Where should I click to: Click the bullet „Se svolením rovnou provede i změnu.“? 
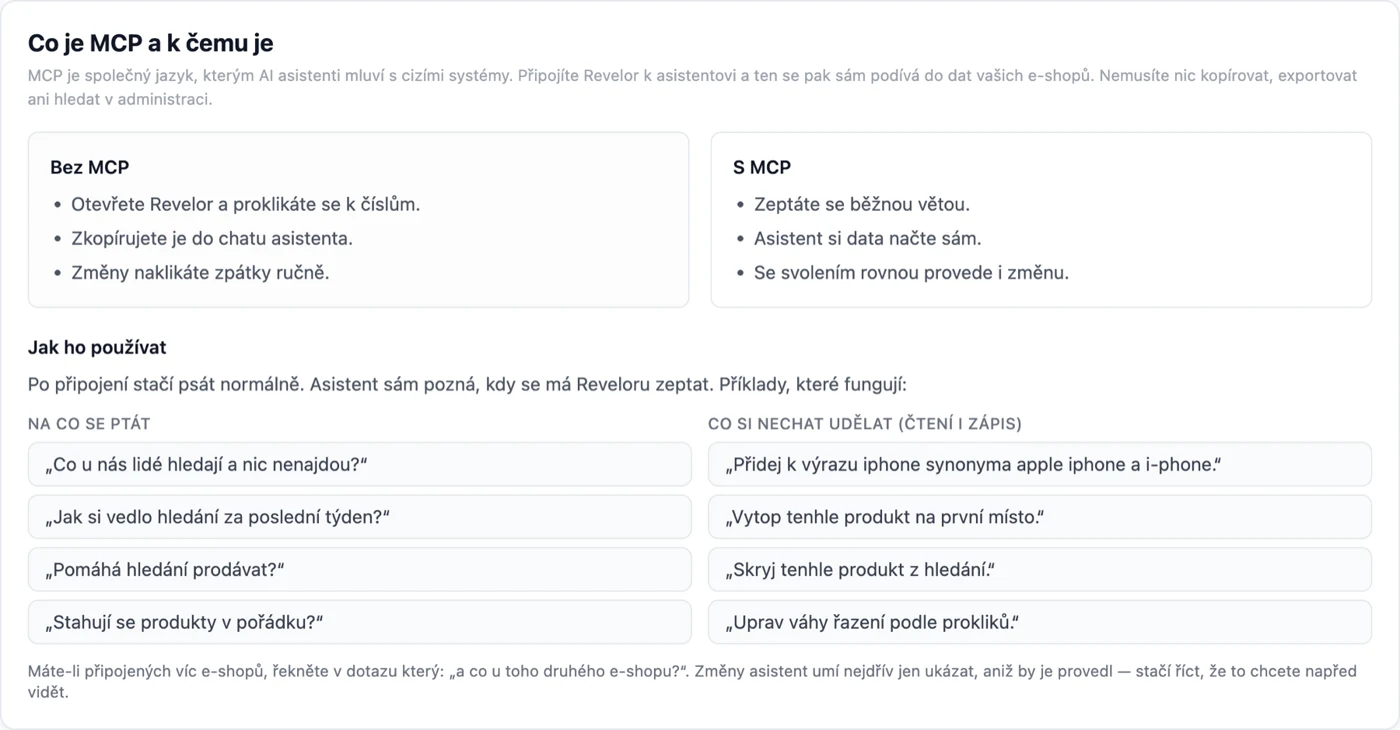911,273
